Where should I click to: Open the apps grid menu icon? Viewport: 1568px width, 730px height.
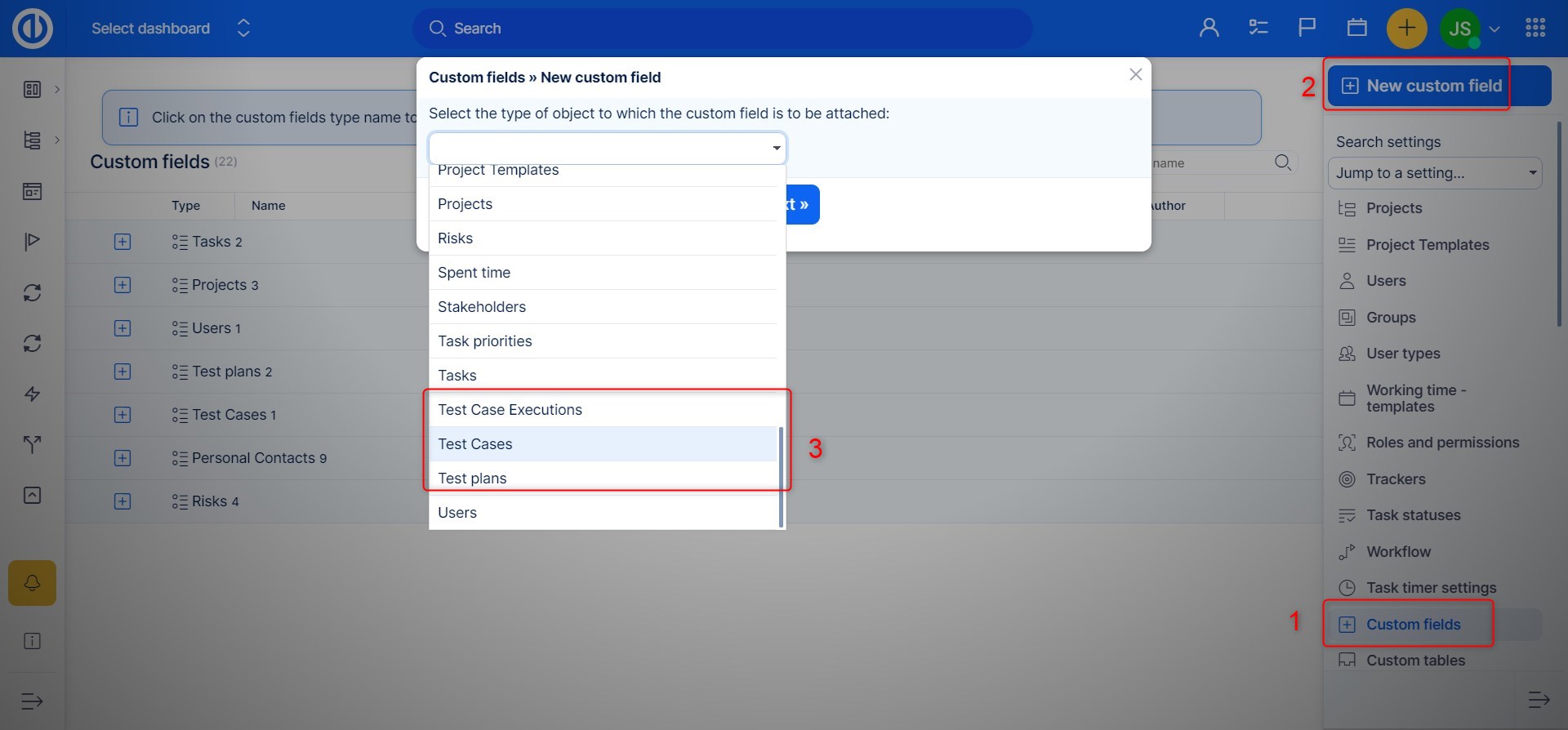pyautogui.click(x=1535, y=29)
